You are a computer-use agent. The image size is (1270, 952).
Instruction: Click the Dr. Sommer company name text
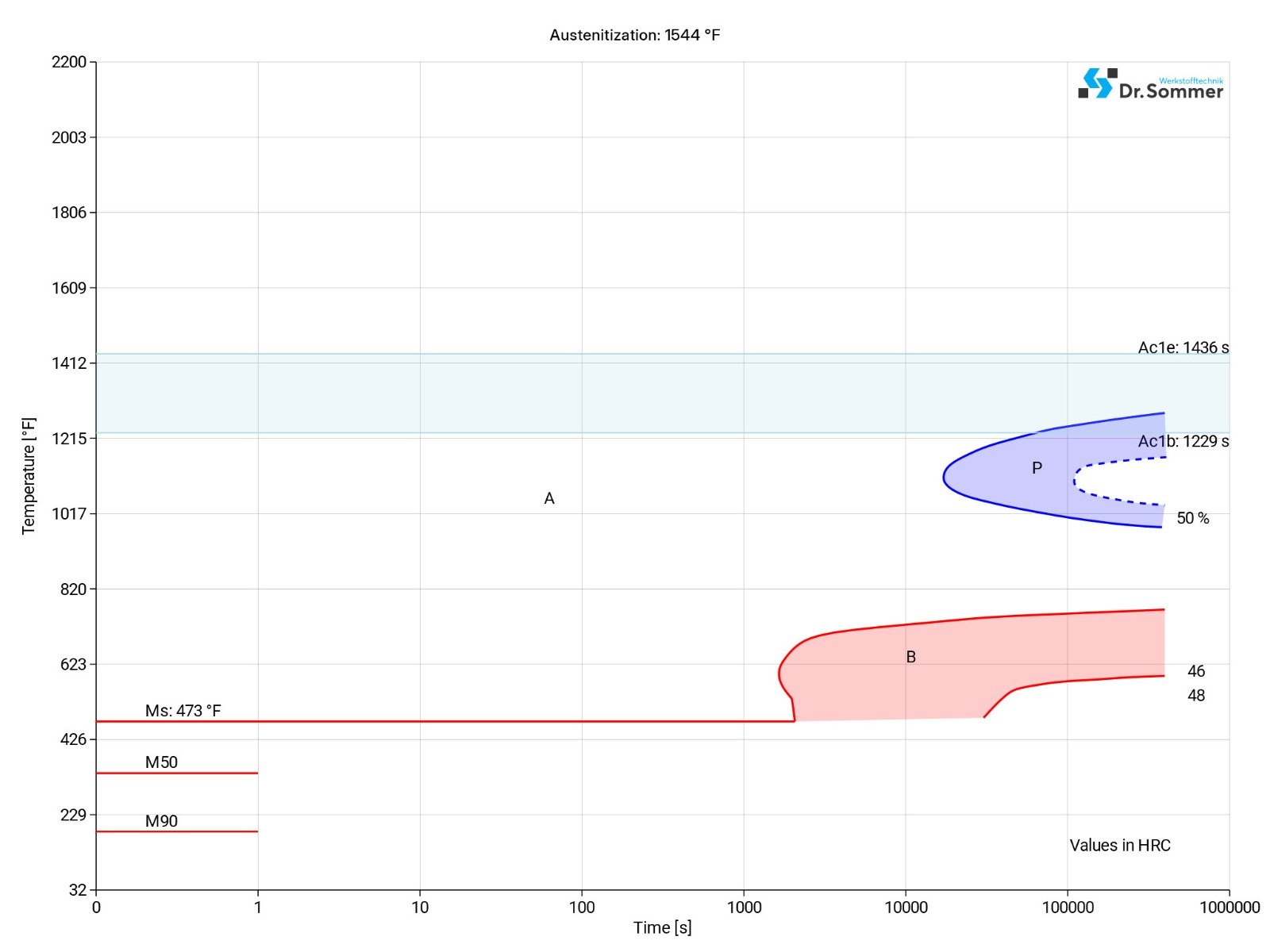click(1170, 91)
